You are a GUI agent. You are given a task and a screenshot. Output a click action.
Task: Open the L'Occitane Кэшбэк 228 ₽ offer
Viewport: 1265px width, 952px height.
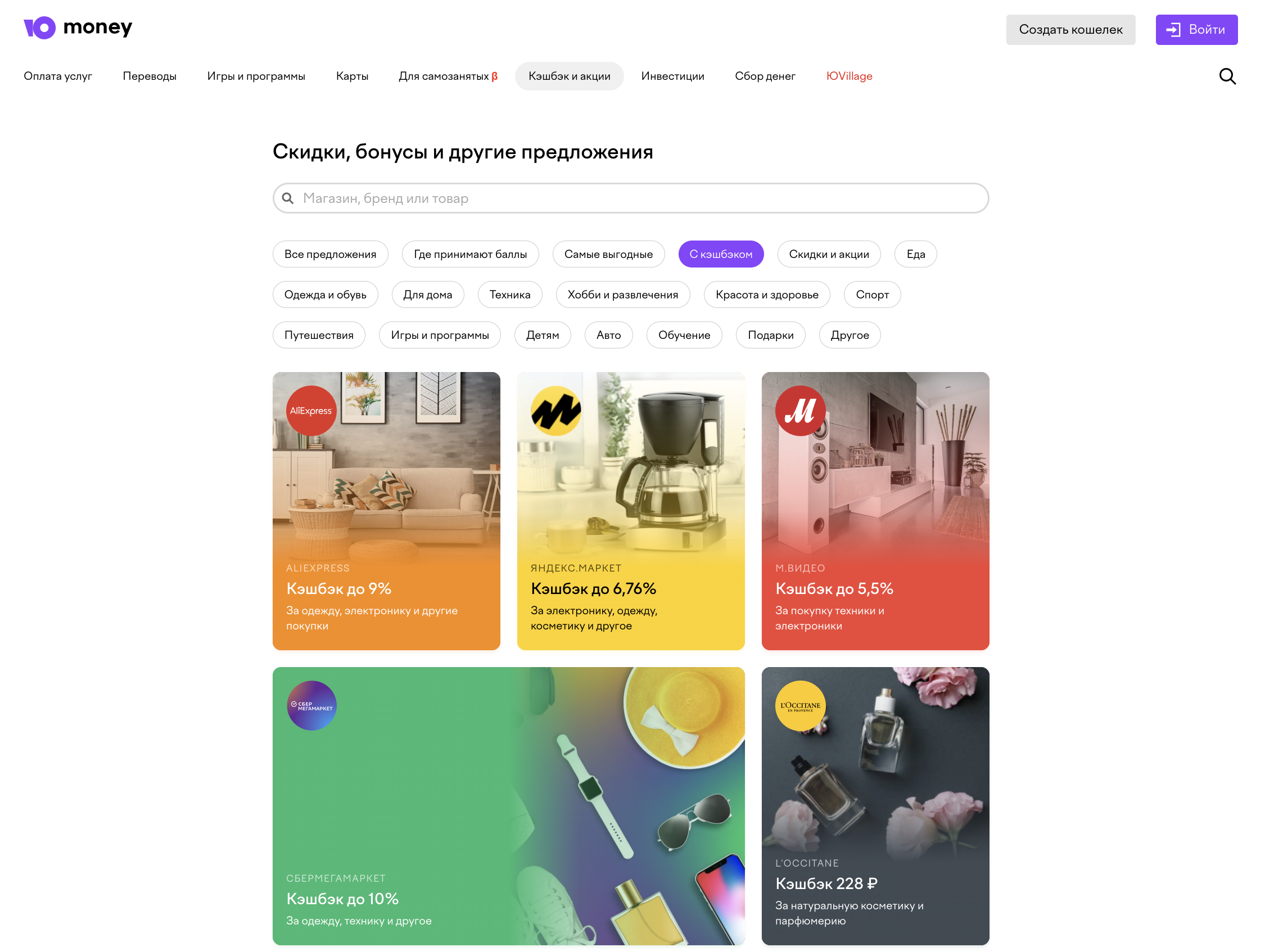coord(875,806)
